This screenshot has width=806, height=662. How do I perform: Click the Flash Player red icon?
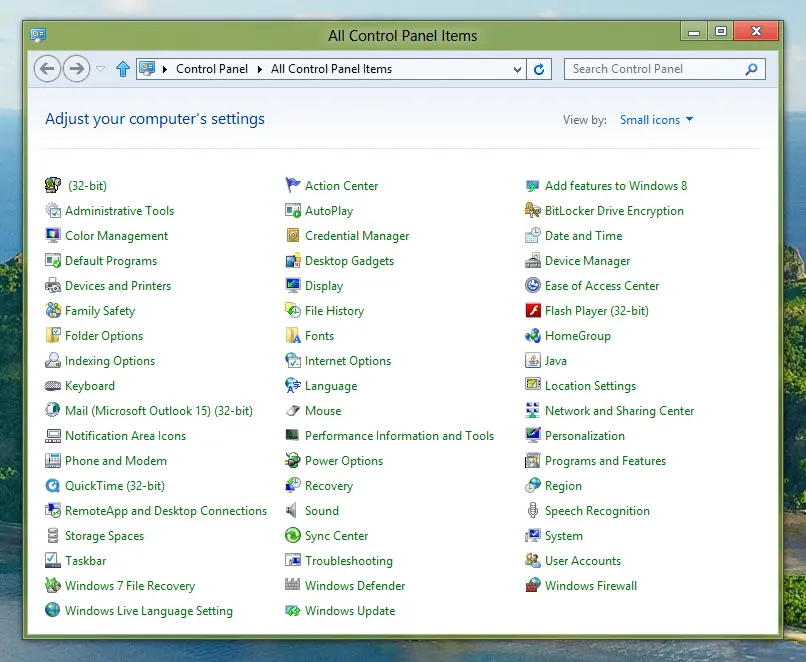point(533,310)
